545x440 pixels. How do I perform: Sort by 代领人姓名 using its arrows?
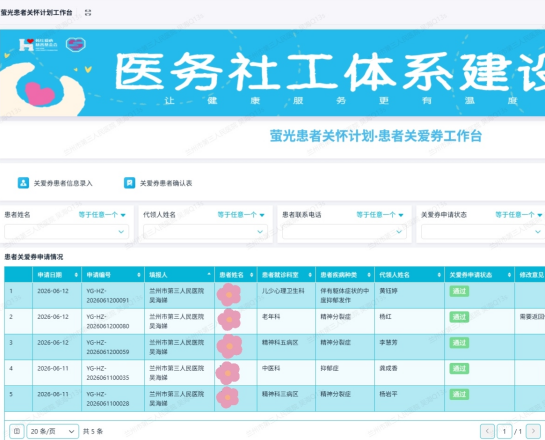tap(439, 275)
